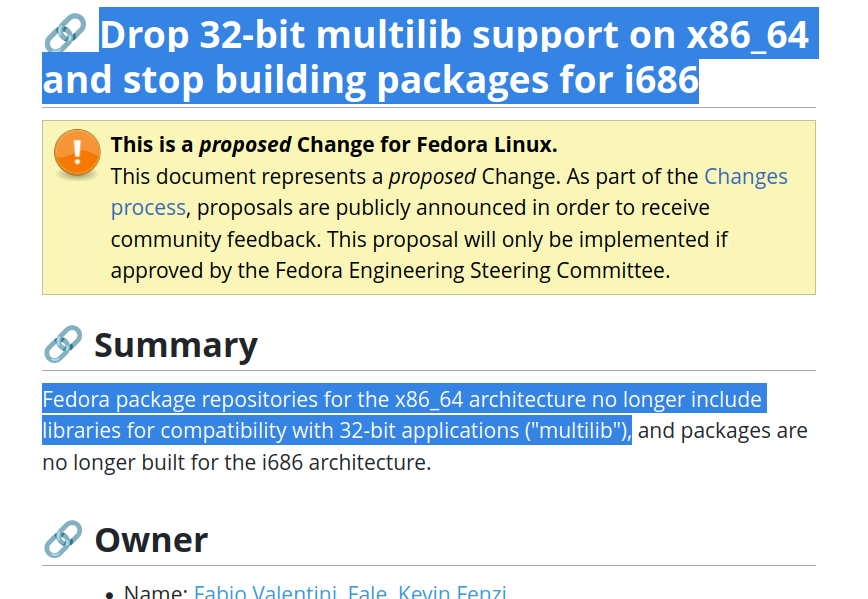The width and height of the screenshot is (868, 599).
Task: Click the "Name:" label in the Owner list
Action: (156, 592)
